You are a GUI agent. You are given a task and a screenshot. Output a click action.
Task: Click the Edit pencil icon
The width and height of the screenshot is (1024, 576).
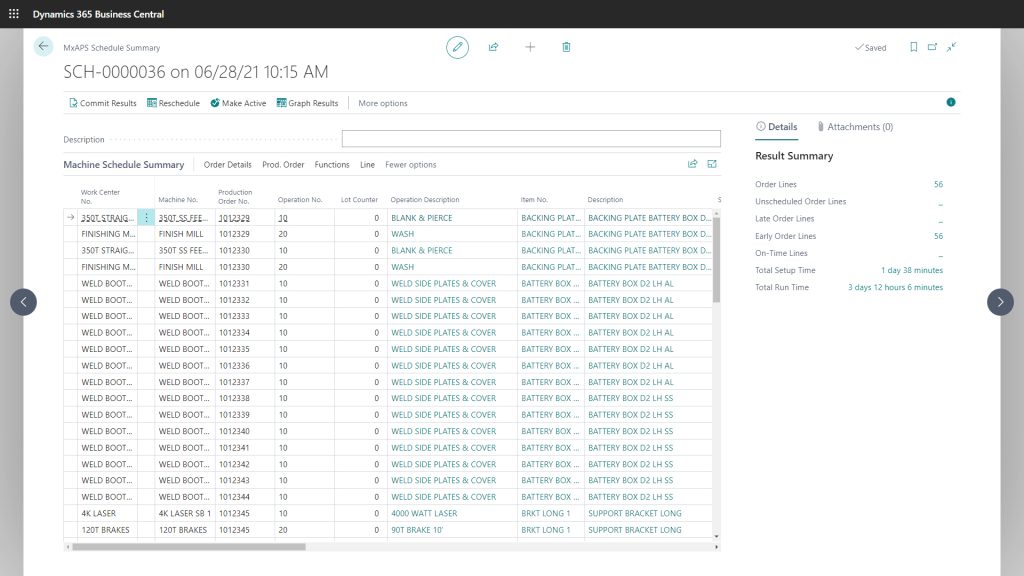coord(457,47)
